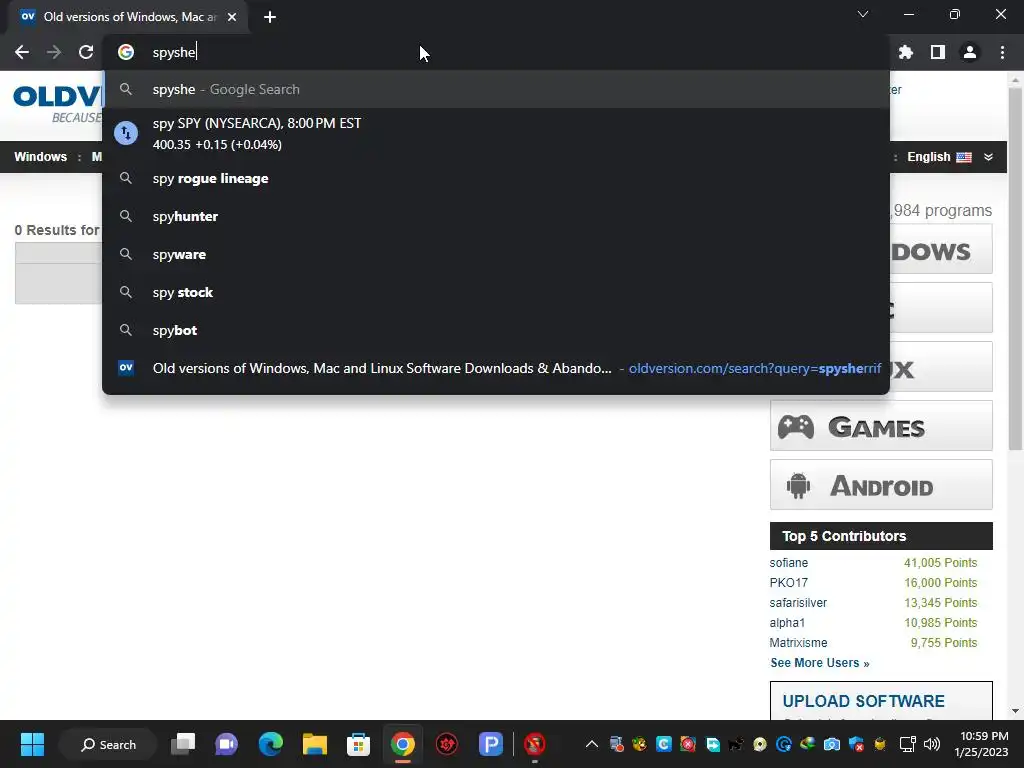Launch the Chat app from taskbar

click(x=227, y=744)
